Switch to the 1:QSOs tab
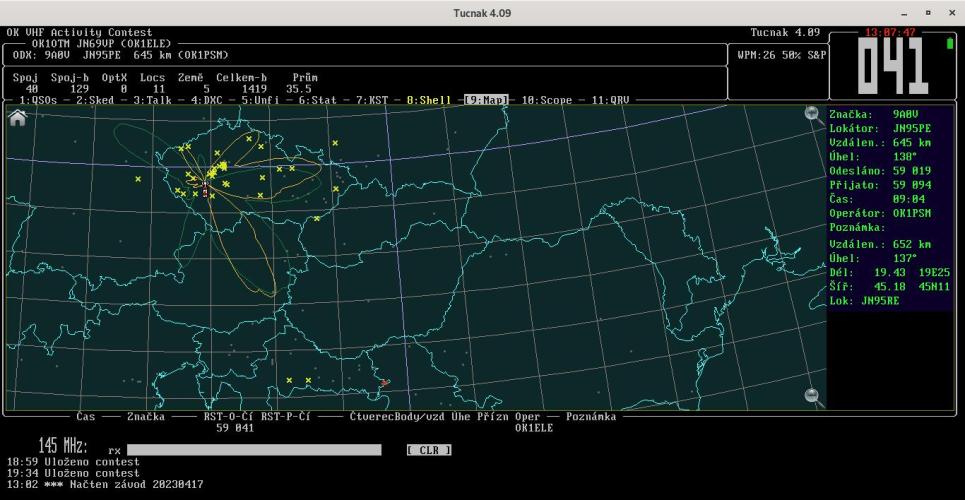The height and width of the screenshot is (500, 965). [39, 101]
